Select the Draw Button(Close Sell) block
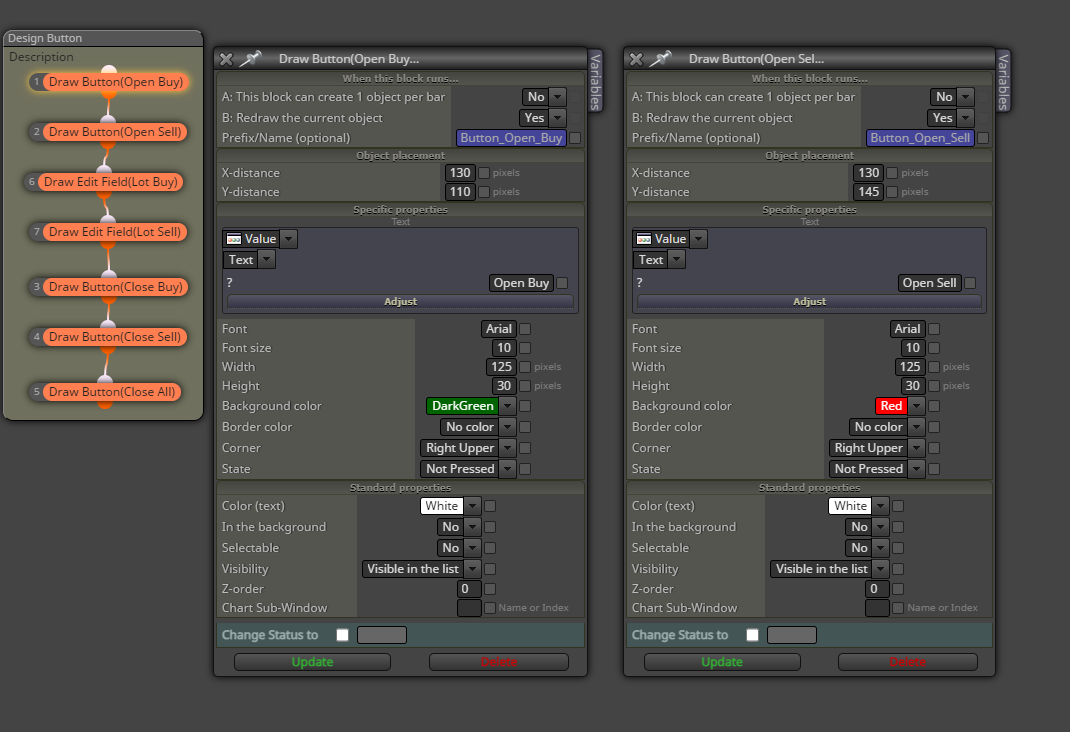 (115, 337)
